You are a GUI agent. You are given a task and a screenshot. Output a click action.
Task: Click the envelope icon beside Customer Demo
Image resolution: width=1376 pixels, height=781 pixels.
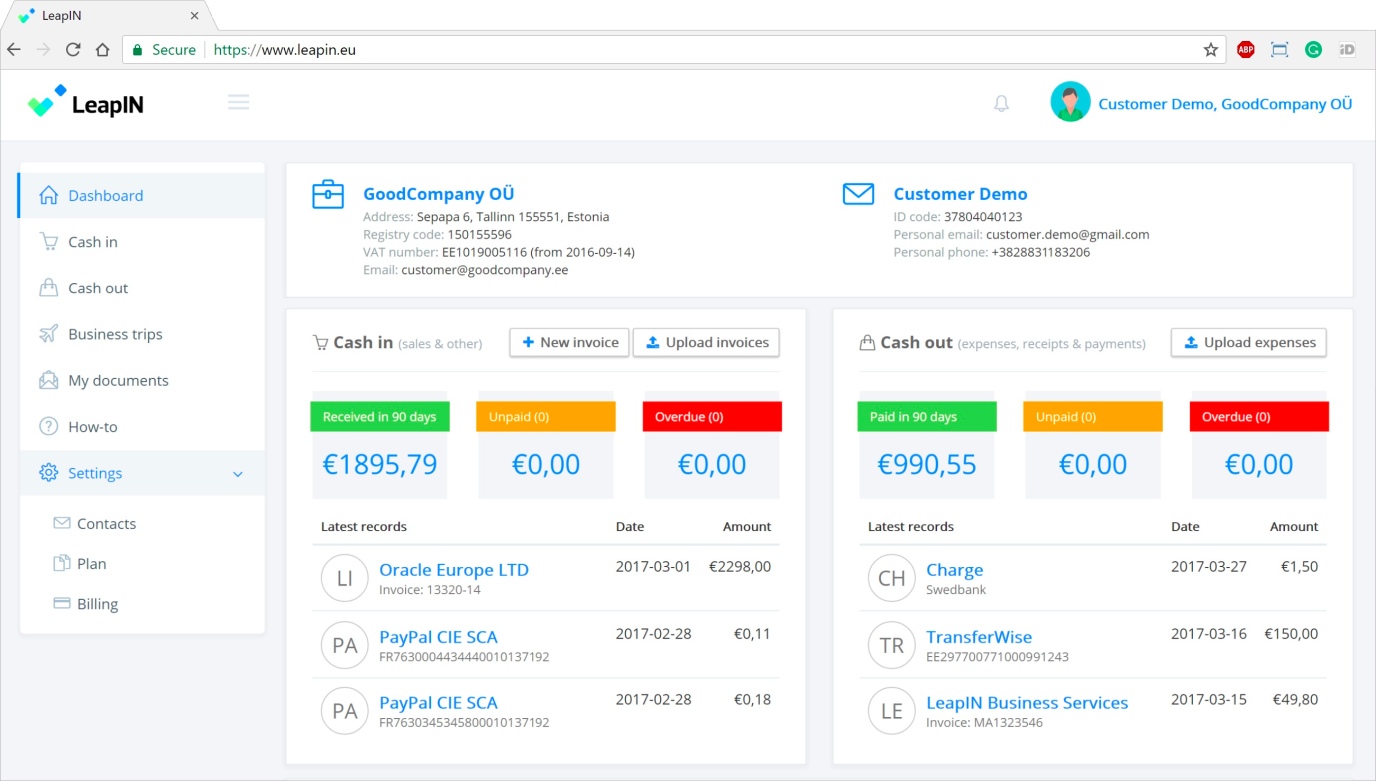point(858,194)
